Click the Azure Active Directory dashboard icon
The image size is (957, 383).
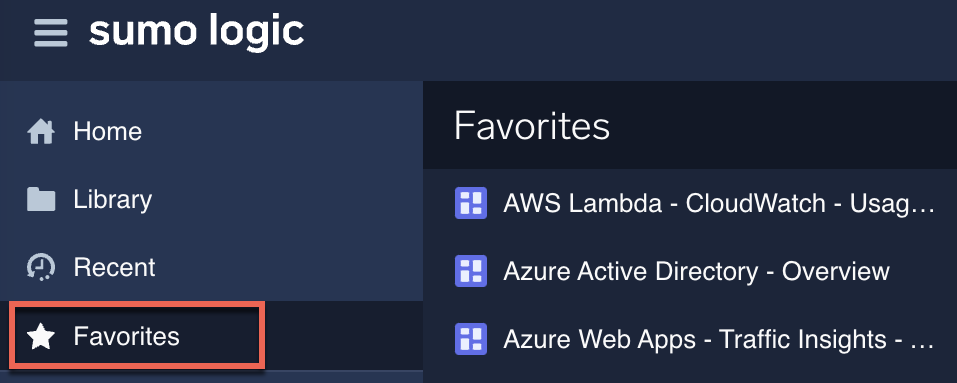click(x=471, y=271)
